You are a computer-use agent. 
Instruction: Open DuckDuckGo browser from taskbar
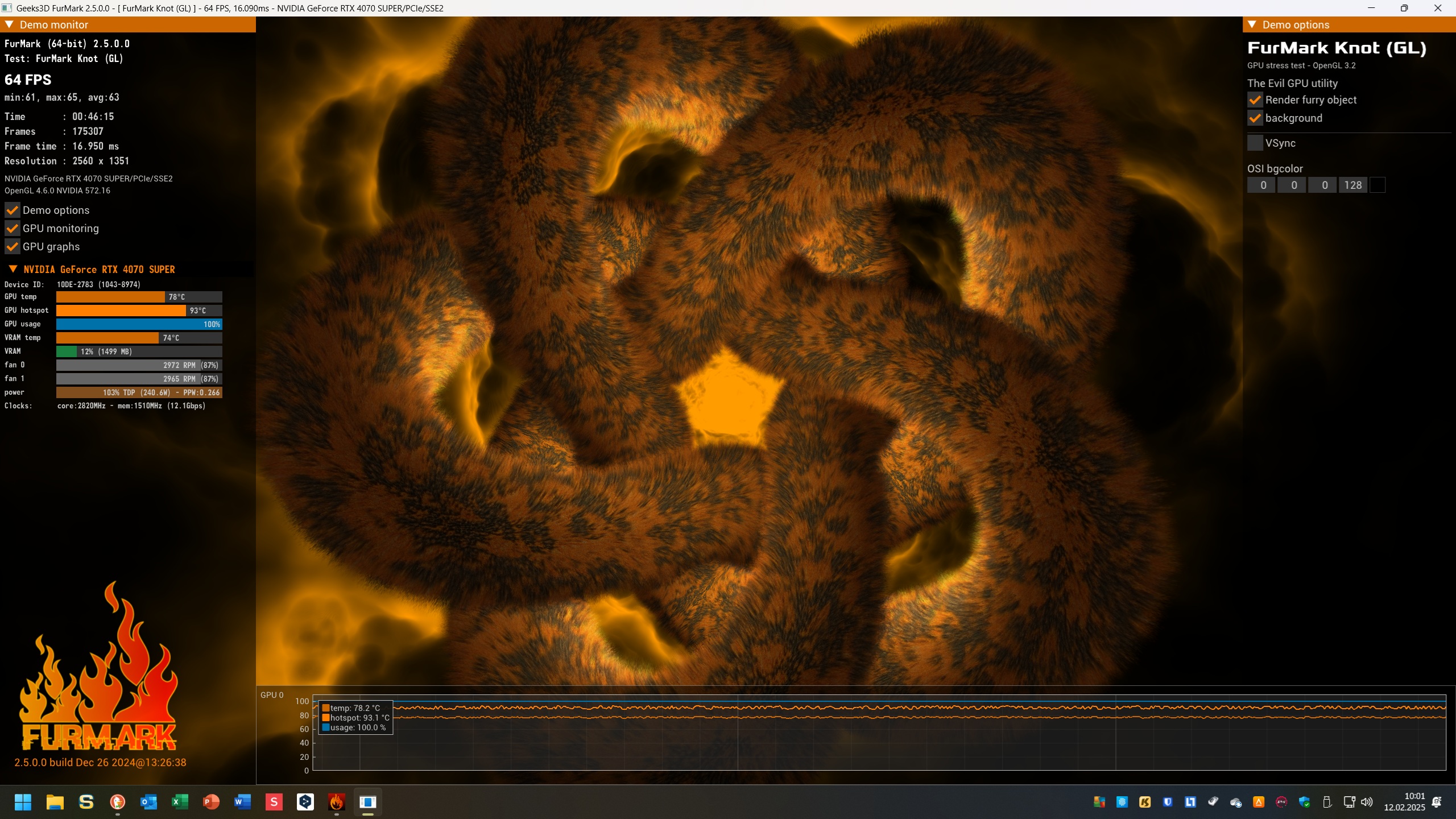coord(117,802)
